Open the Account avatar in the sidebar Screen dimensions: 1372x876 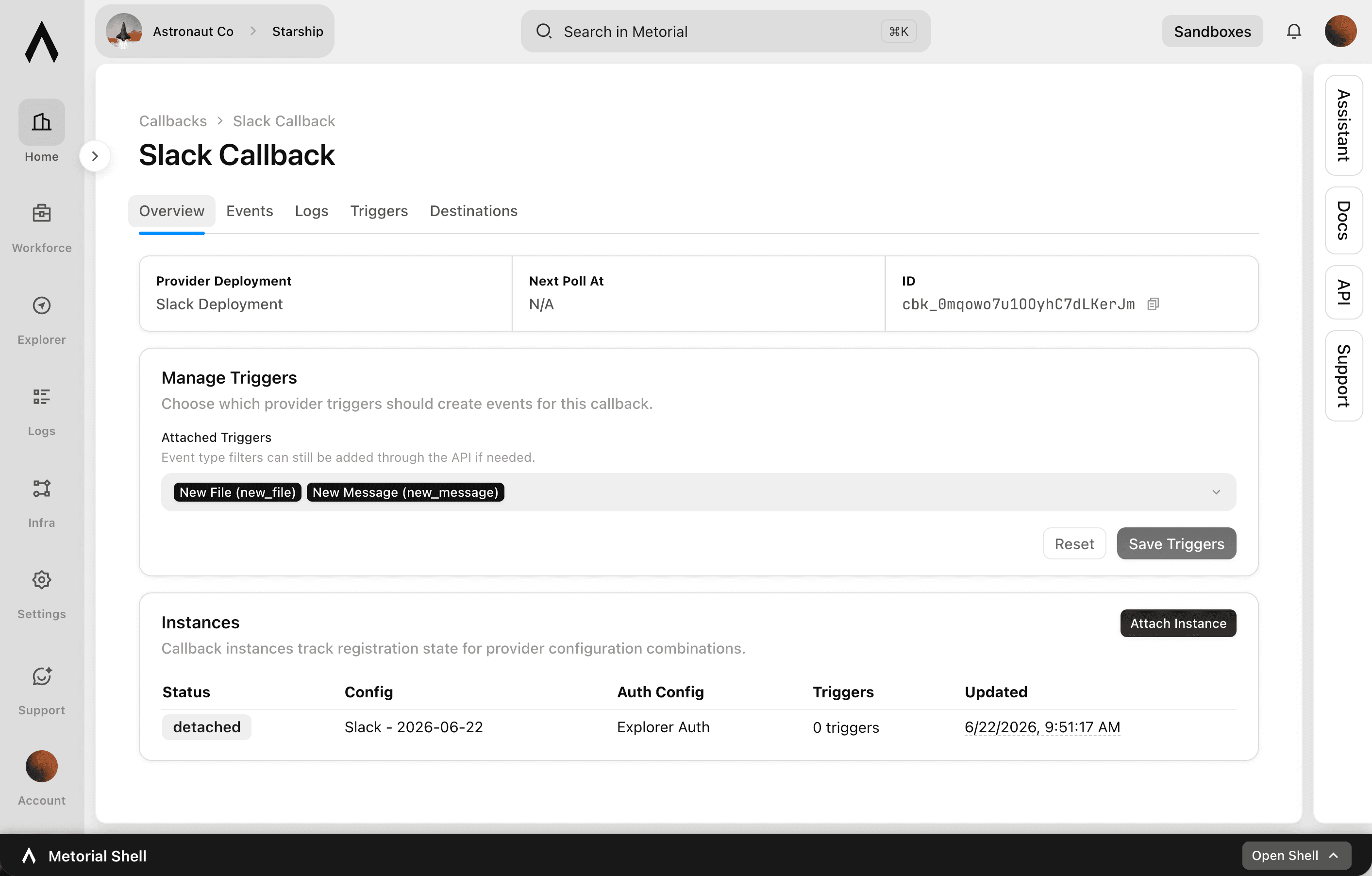point(42,767)
